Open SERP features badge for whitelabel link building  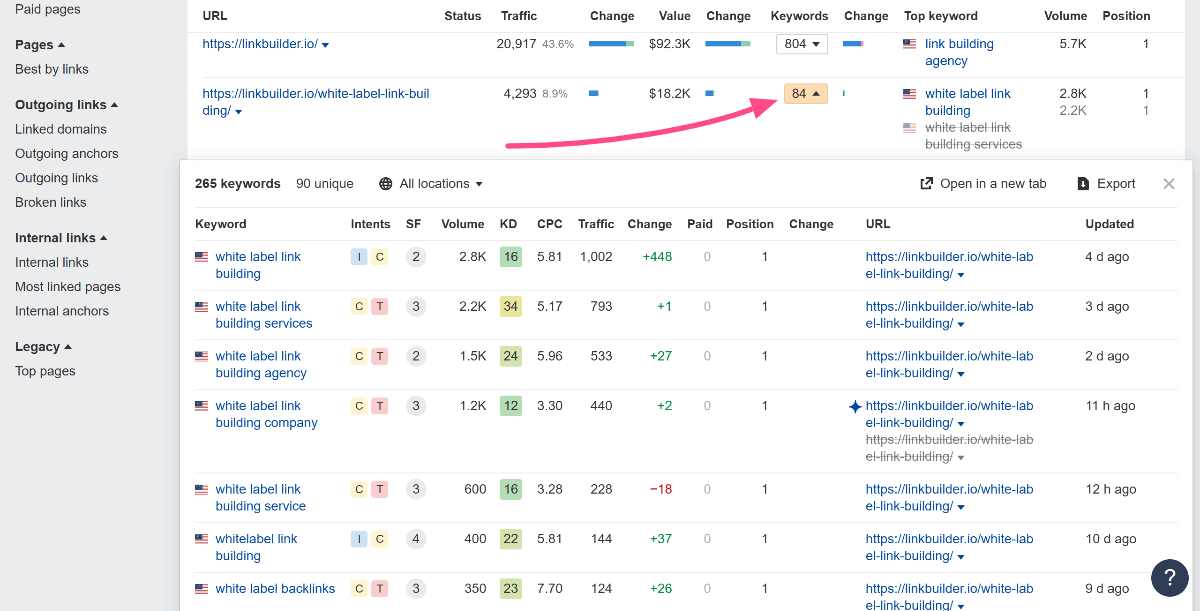(416, 539)
